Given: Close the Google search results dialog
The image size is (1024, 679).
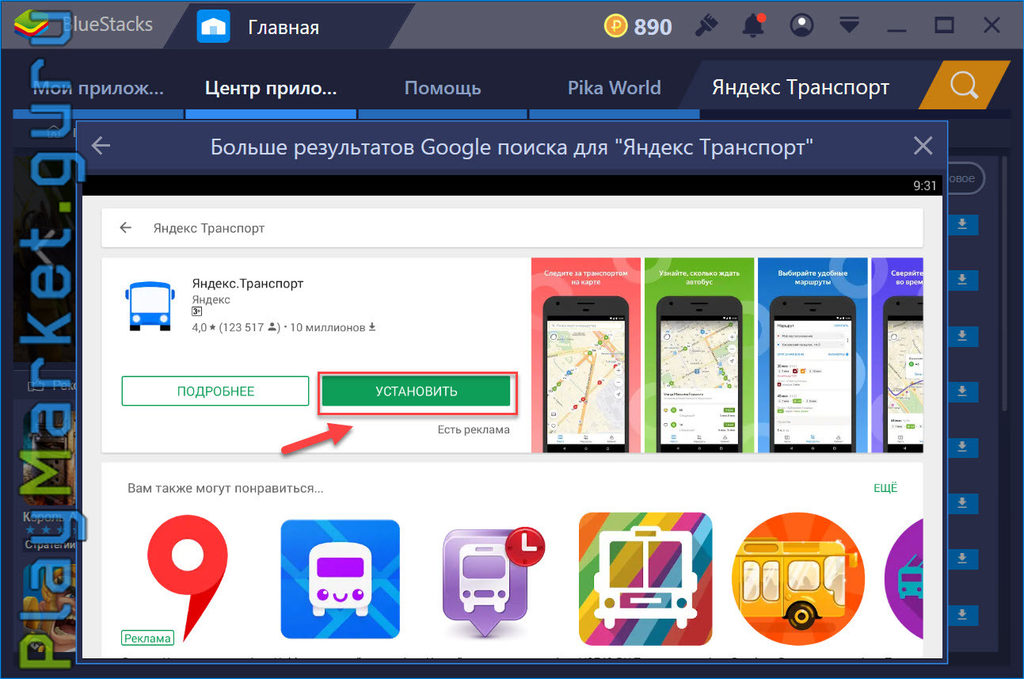Looking at the screenshot, I should click(x=923, y=146).
